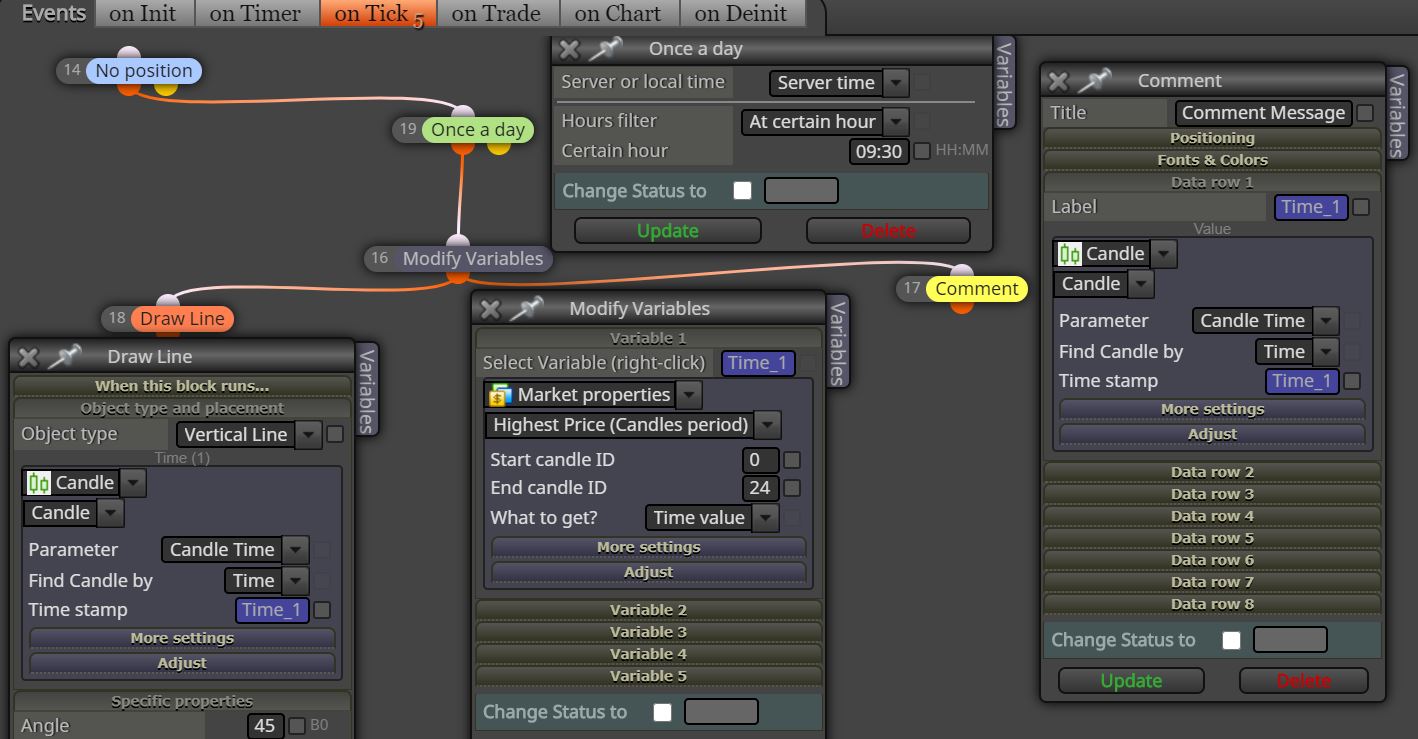Close the Modify Variables panel
1418x739 pixels.
coord(490,309)
